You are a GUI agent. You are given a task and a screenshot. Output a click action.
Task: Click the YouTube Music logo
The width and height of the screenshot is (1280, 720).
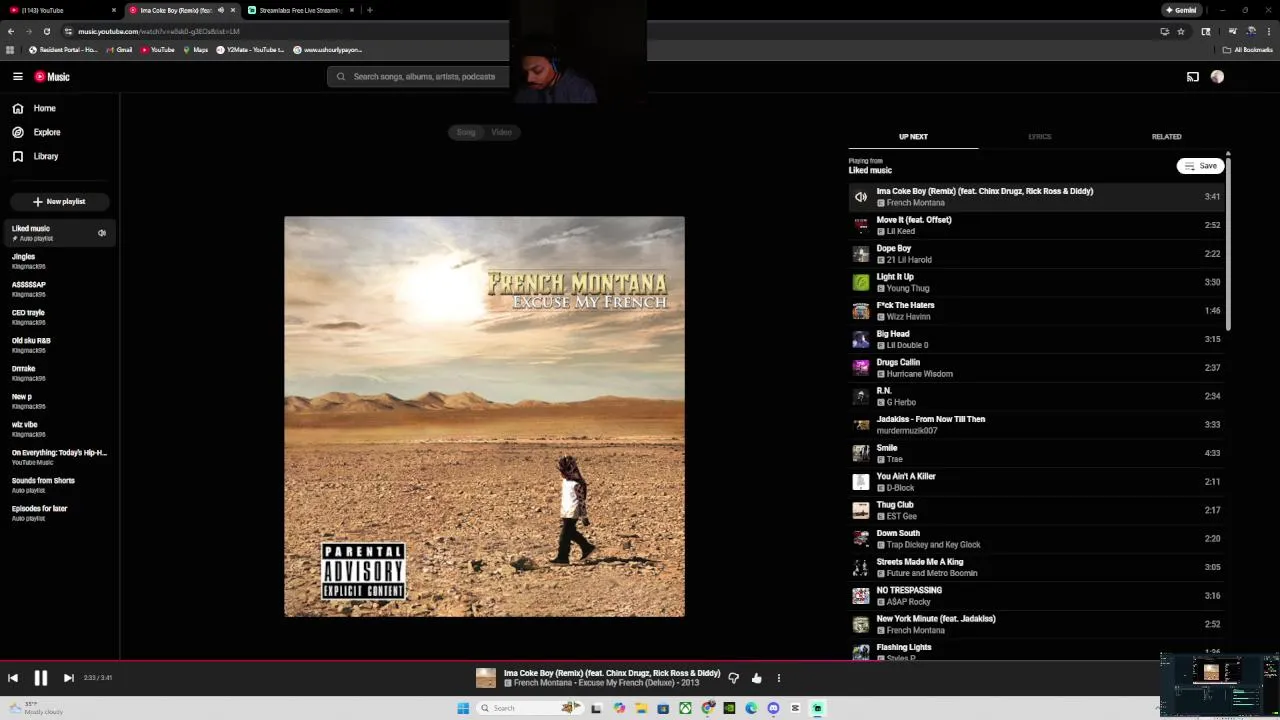52,77
